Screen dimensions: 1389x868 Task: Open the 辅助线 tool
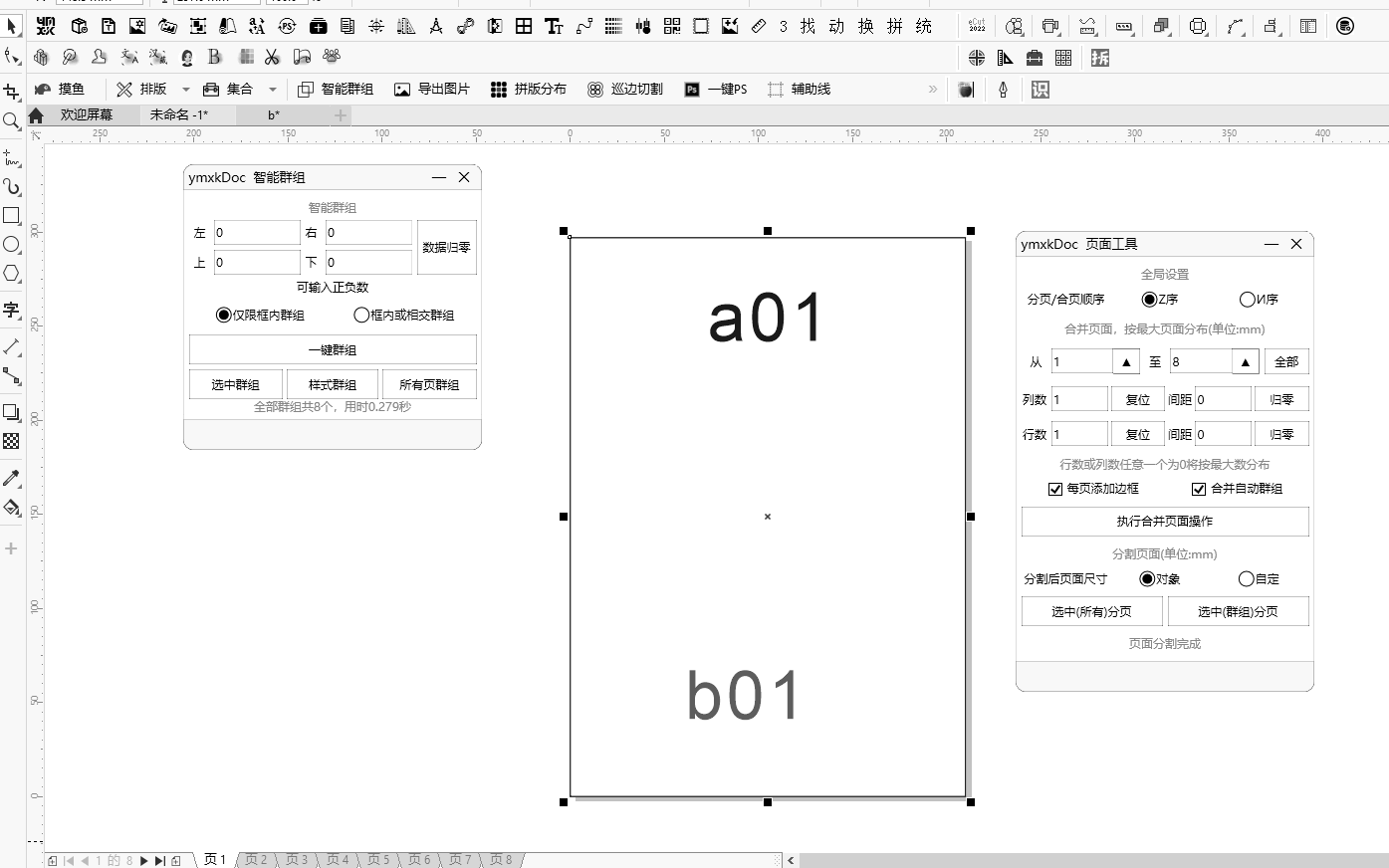[798, 89]
